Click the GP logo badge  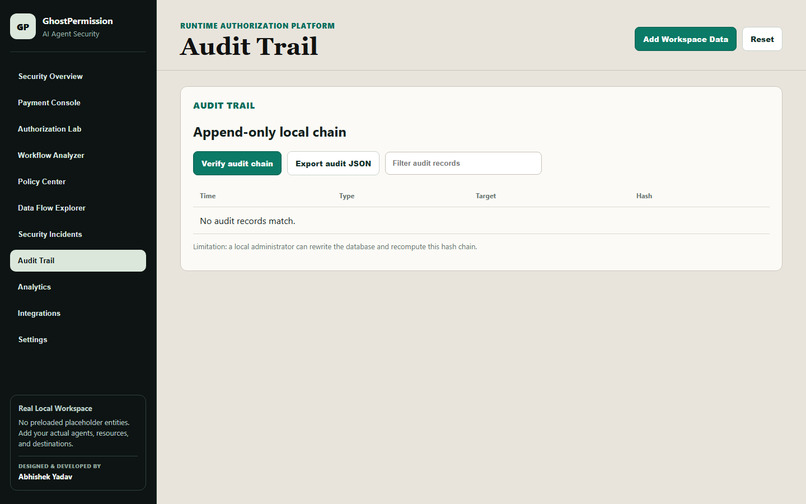(23, 27)
